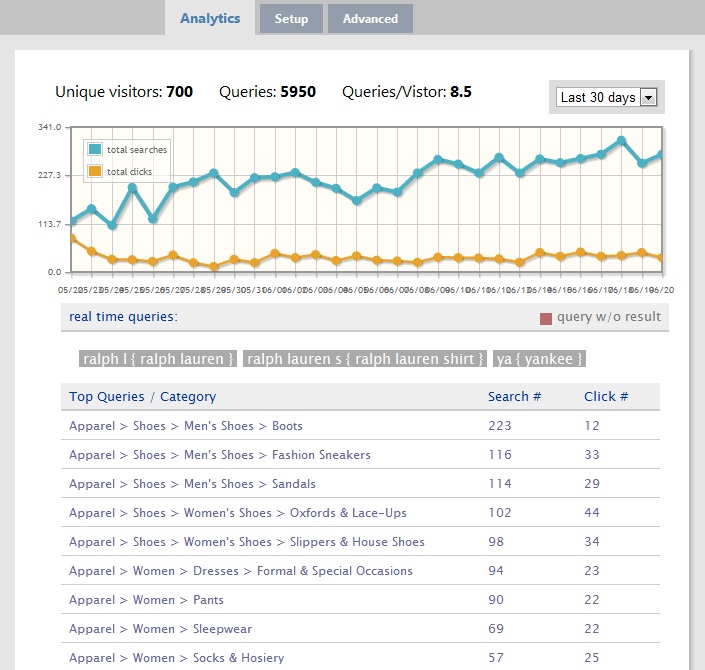Open the Men's Shoes > Fashion Sneakers row
705x670 pixels.
point(360,455)
